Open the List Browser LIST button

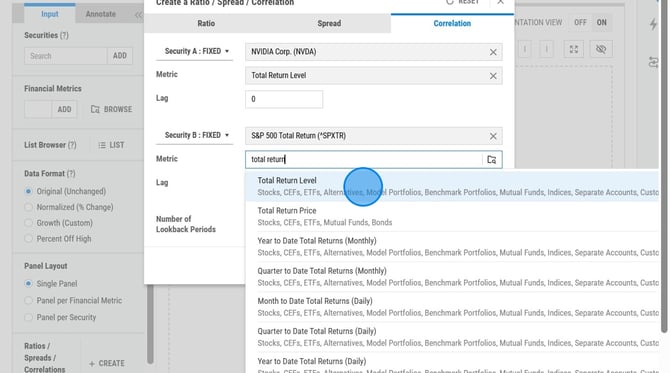pos(111,145)
